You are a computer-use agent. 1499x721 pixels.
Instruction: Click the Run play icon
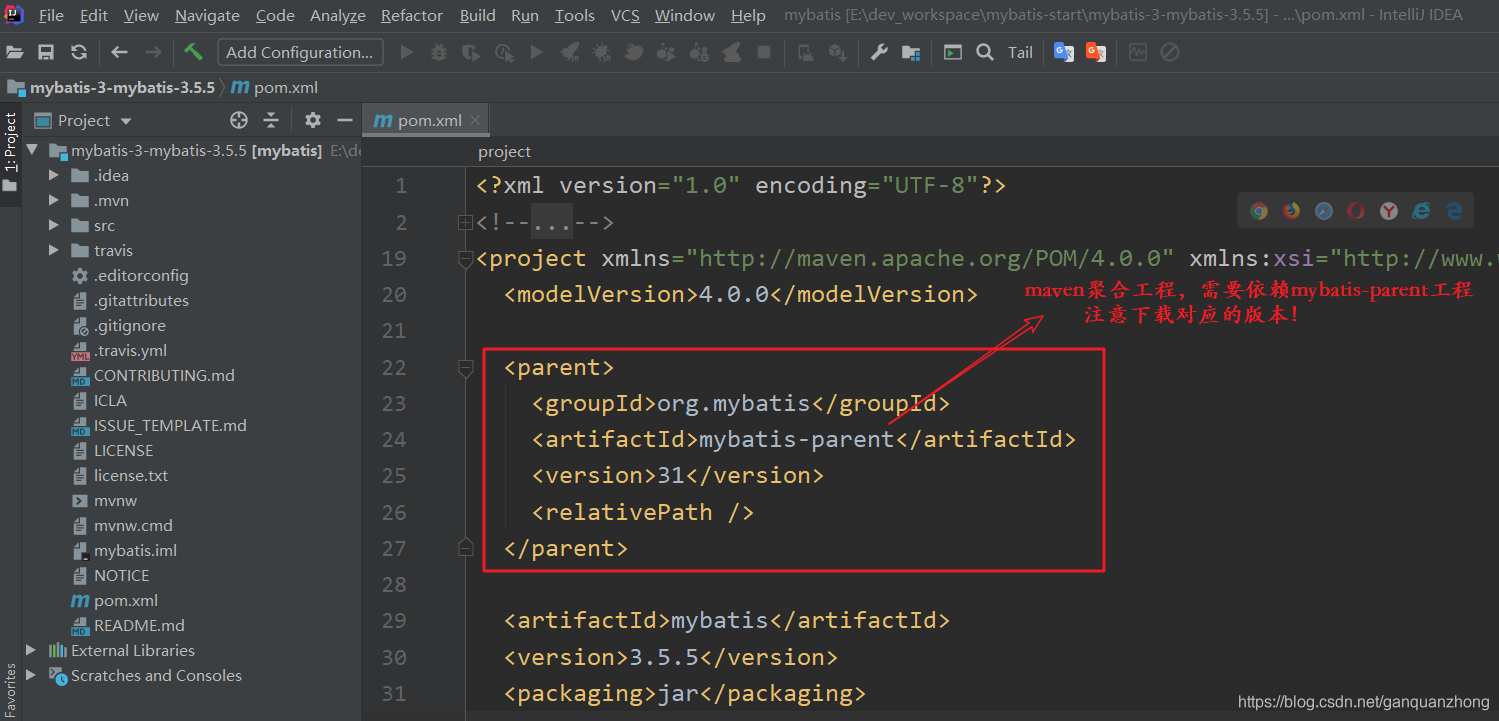(406, 52)
